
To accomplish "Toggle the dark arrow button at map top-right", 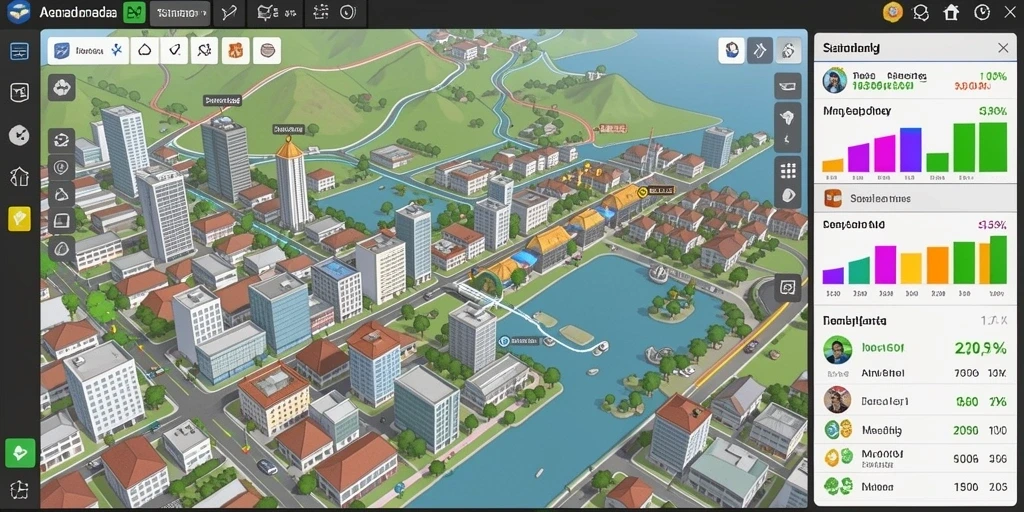I will click(760, 50).
